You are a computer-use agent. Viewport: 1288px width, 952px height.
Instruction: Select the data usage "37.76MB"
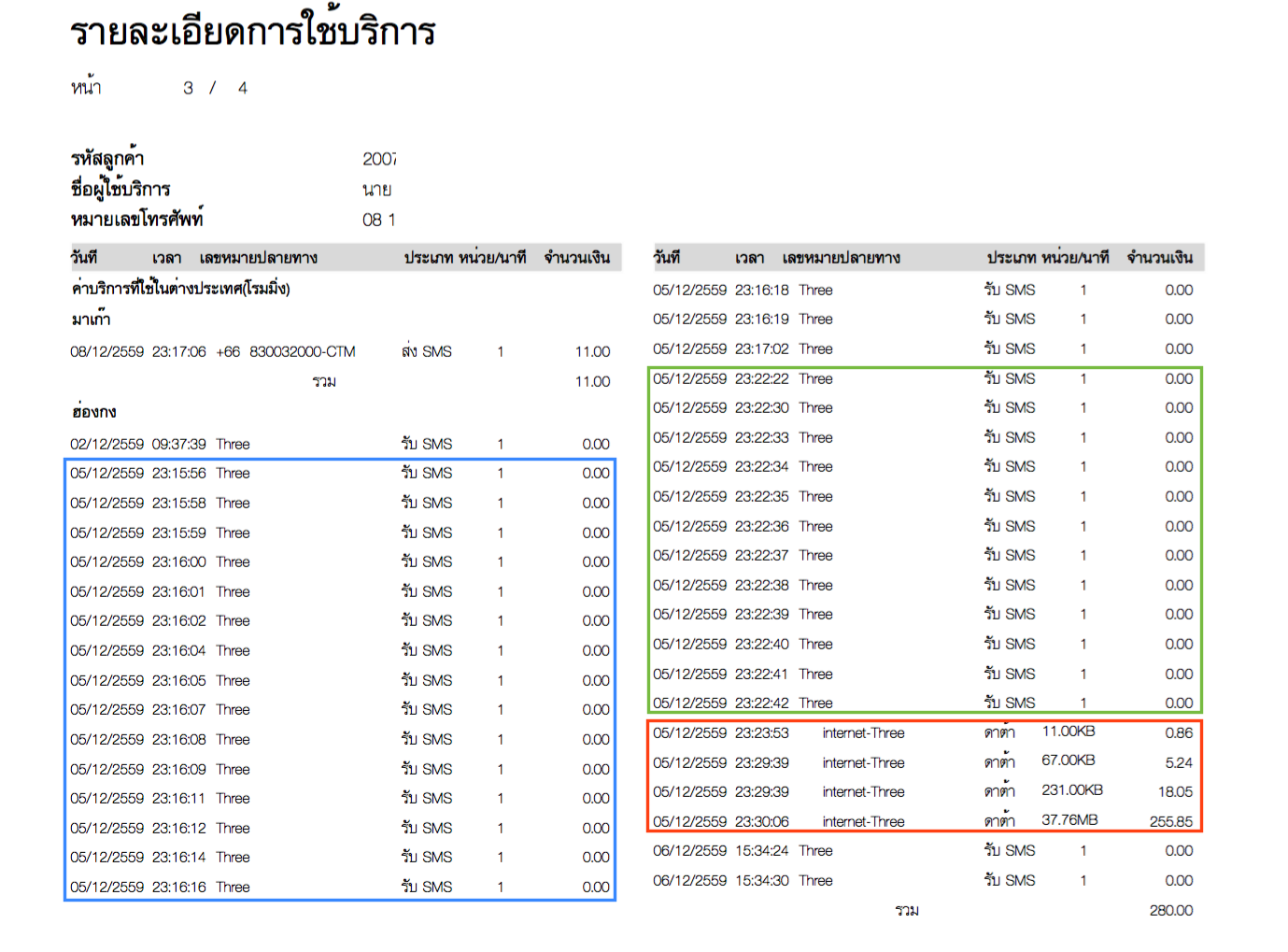coord(1070,820)
